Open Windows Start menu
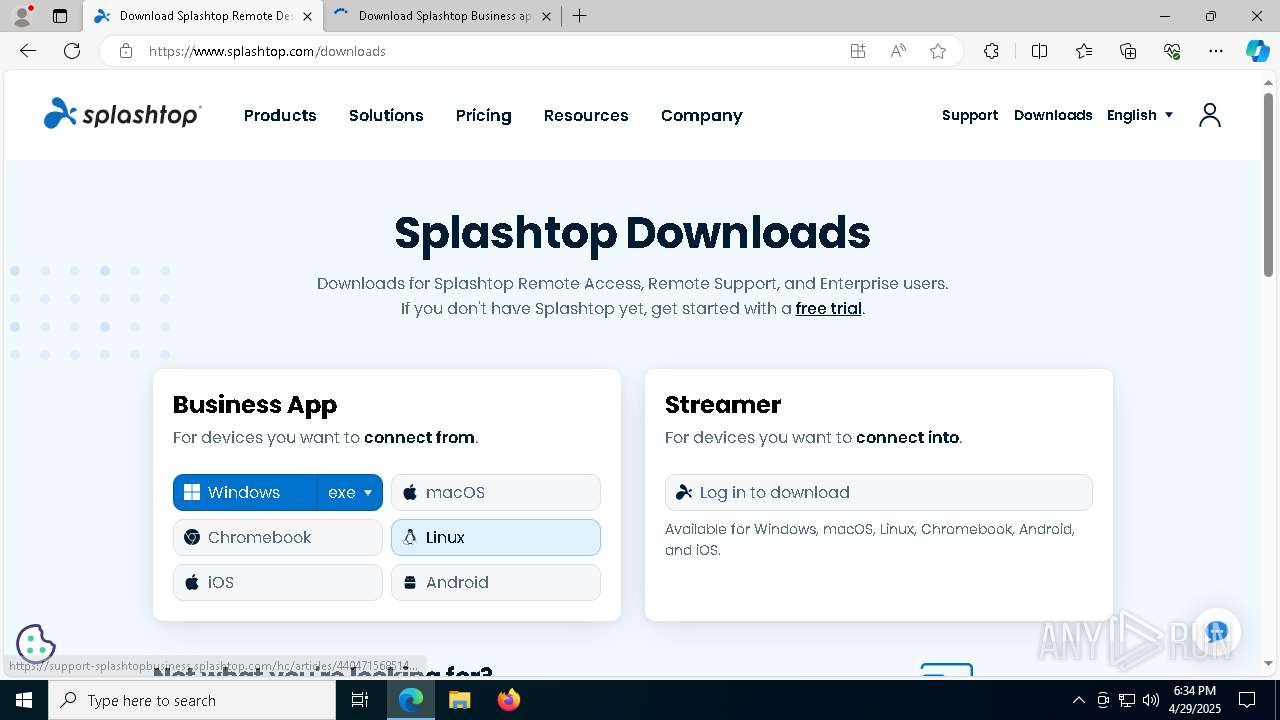Viewport: 1280px width, 720px height. [x=24, y=700]
